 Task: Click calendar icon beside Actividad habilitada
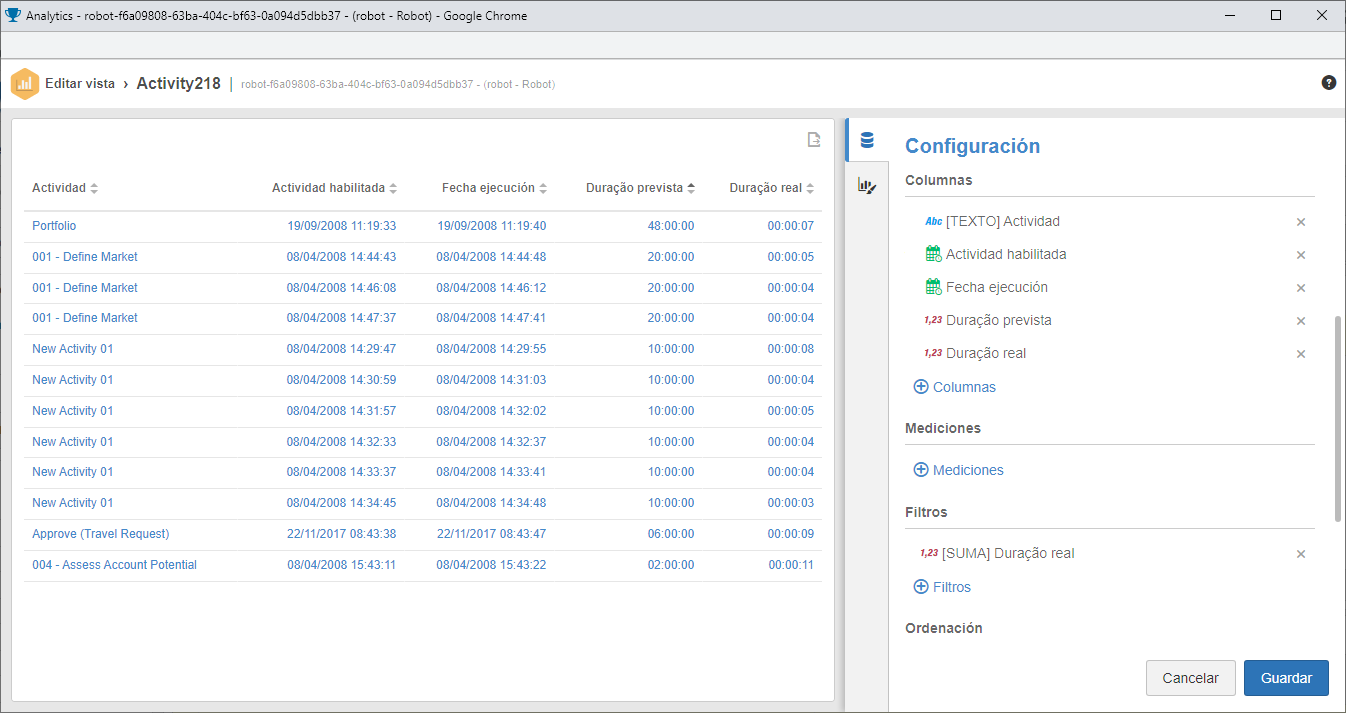[934, 254]
